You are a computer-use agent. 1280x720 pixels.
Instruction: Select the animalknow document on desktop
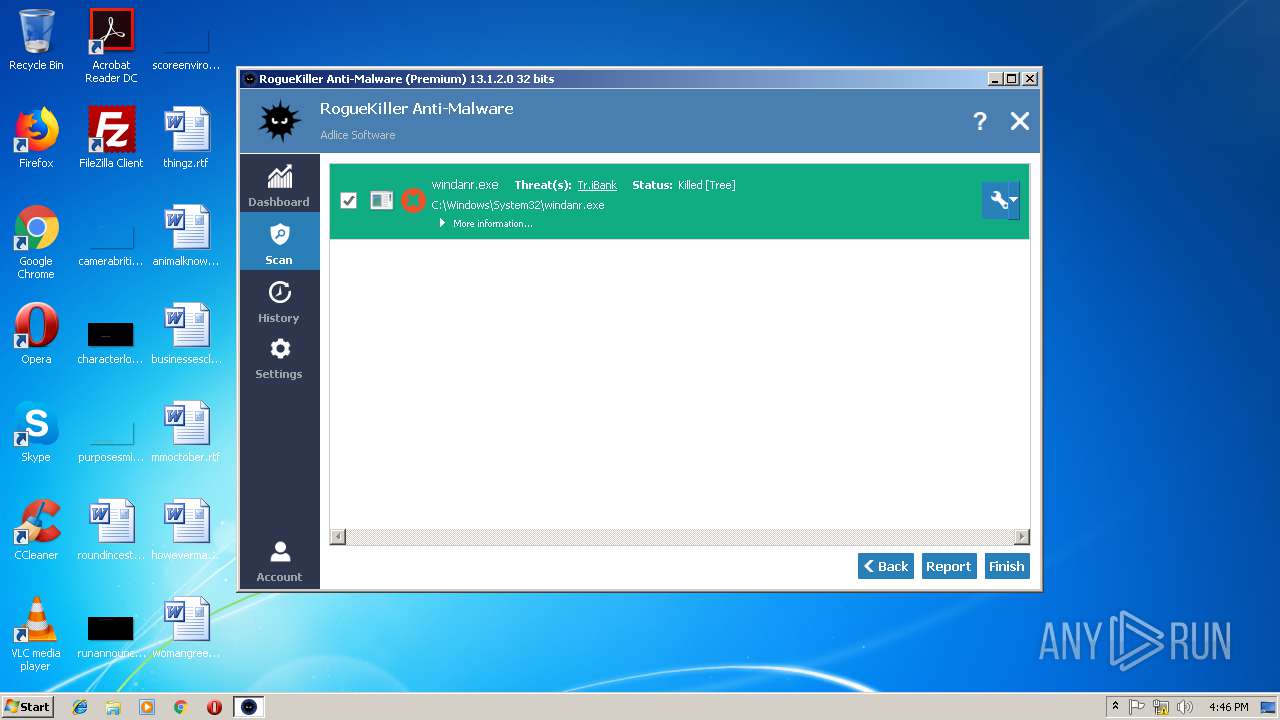[186, 236]
